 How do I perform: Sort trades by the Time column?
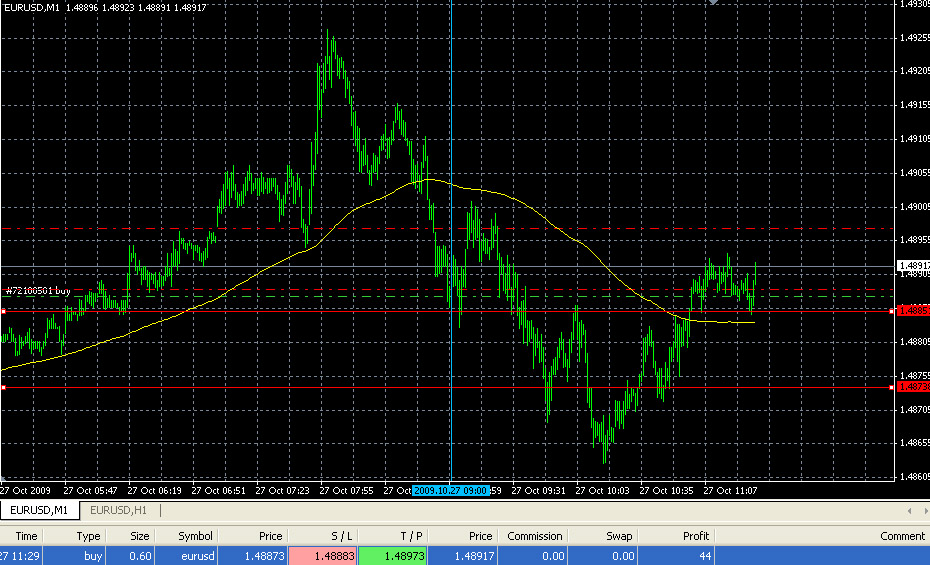point(26,536)
